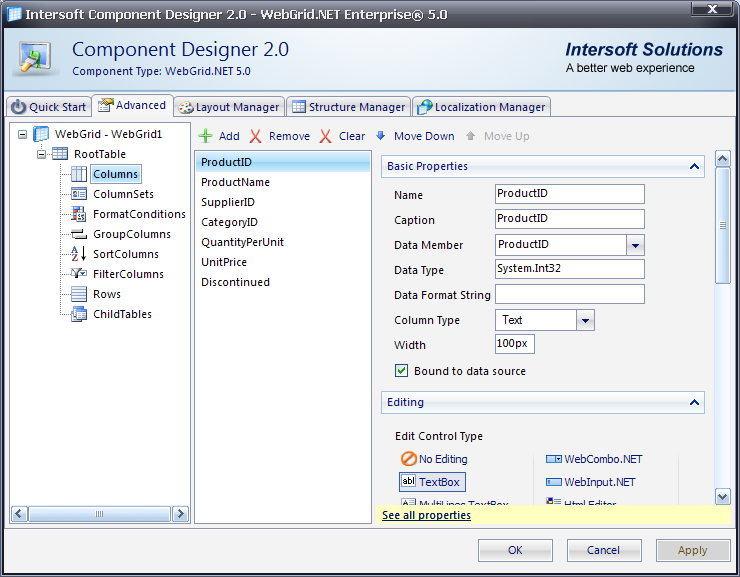Click the ChildTables node icon

tap(79, 314)
